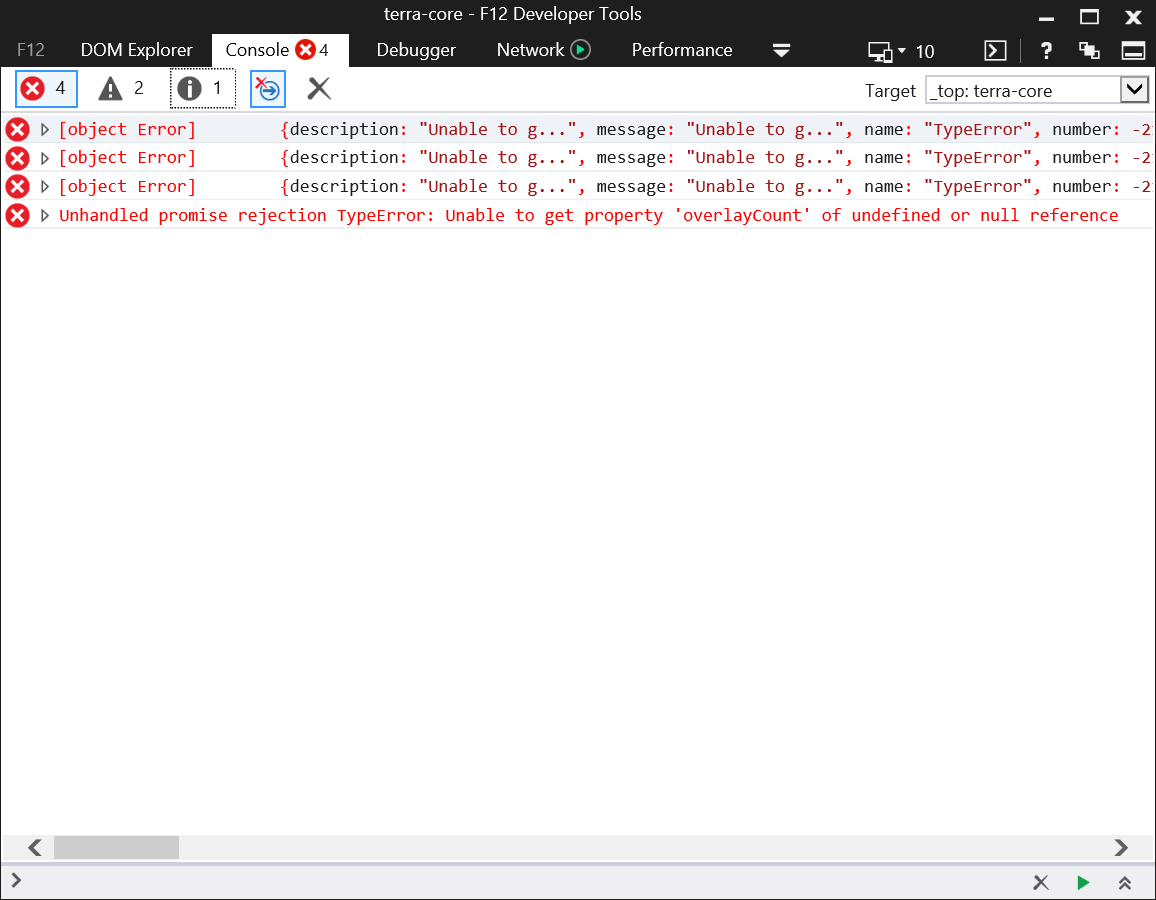Toggle the warnings filter showing 2 items
Image resolution: width=1156 pixels, height=900 pixels.
(x=120, y=88)
